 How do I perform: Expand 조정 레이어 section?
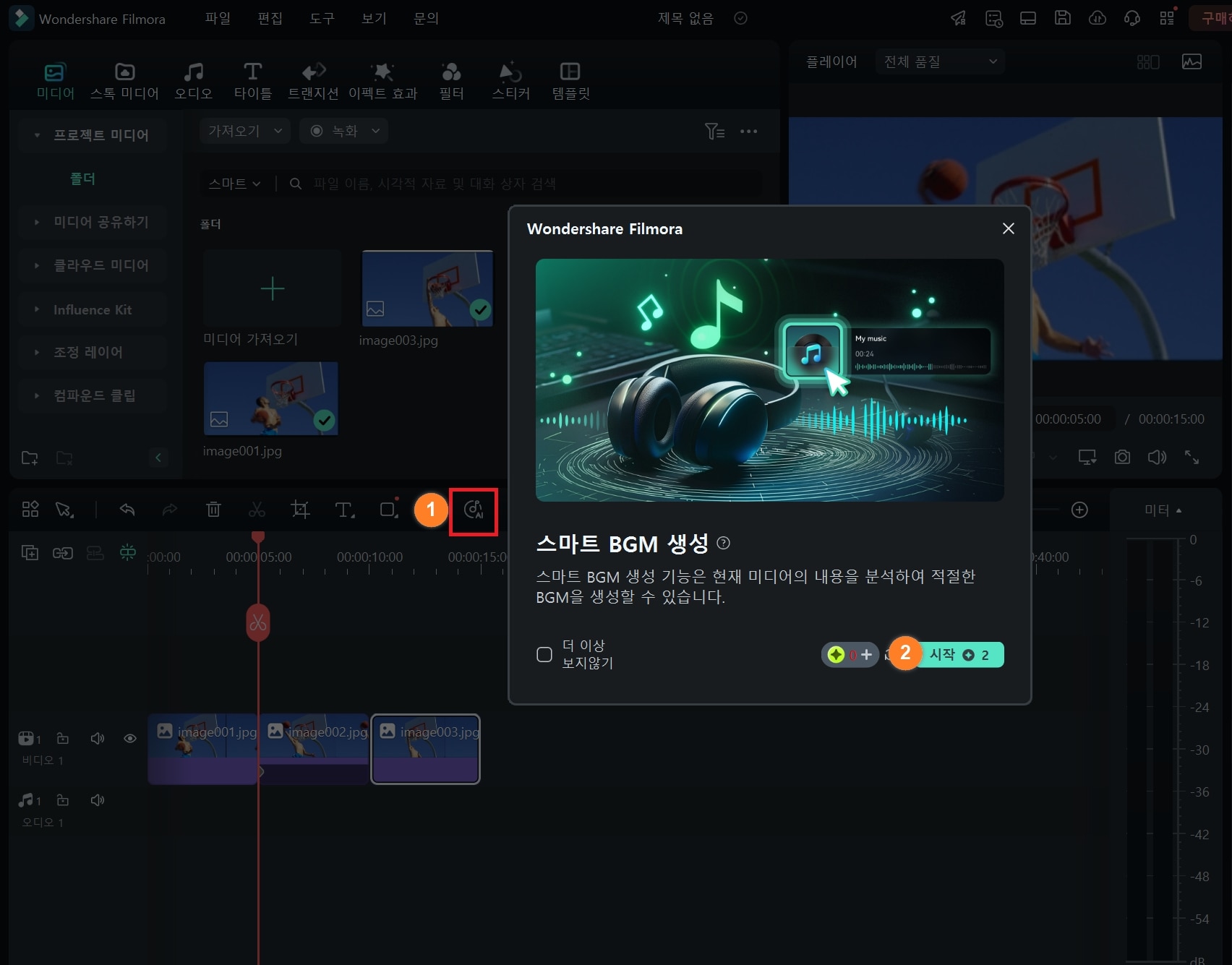click(37, 352)
